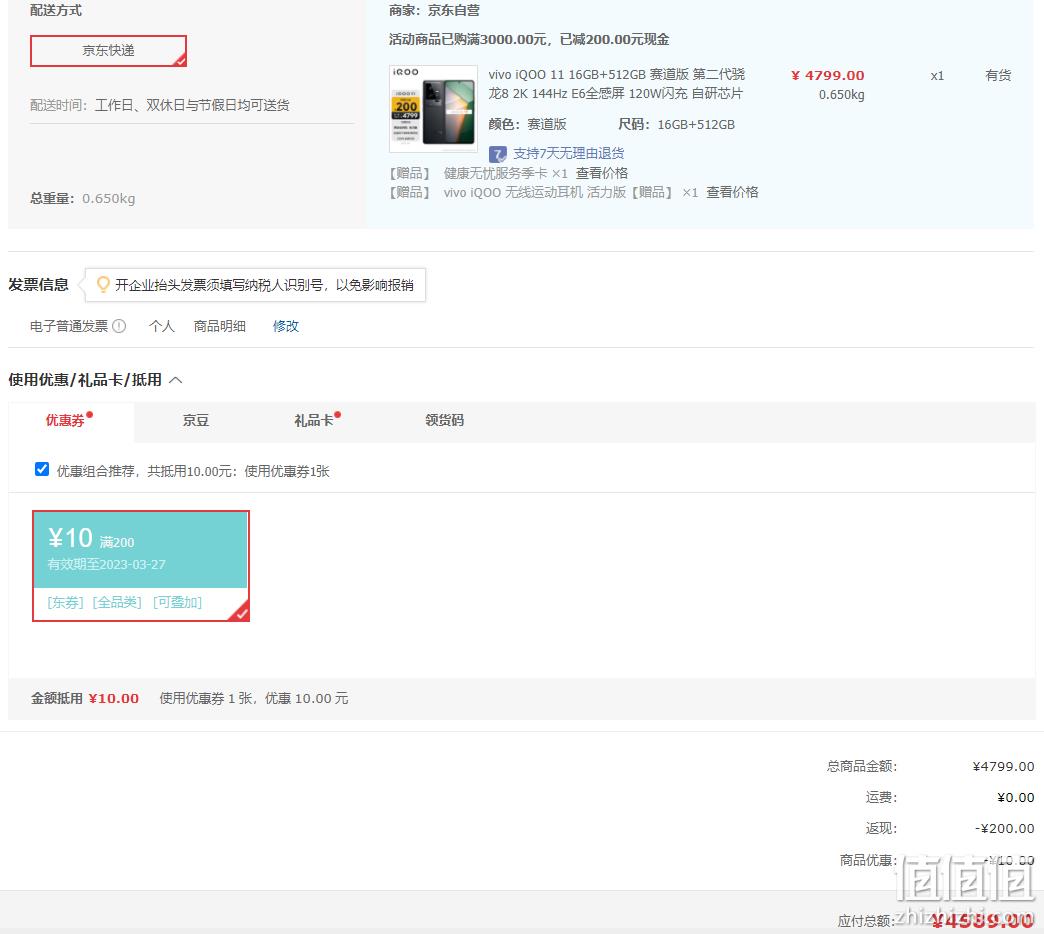
Task: Click 运费 ¥0.00 value
Action: point(1015,798)
